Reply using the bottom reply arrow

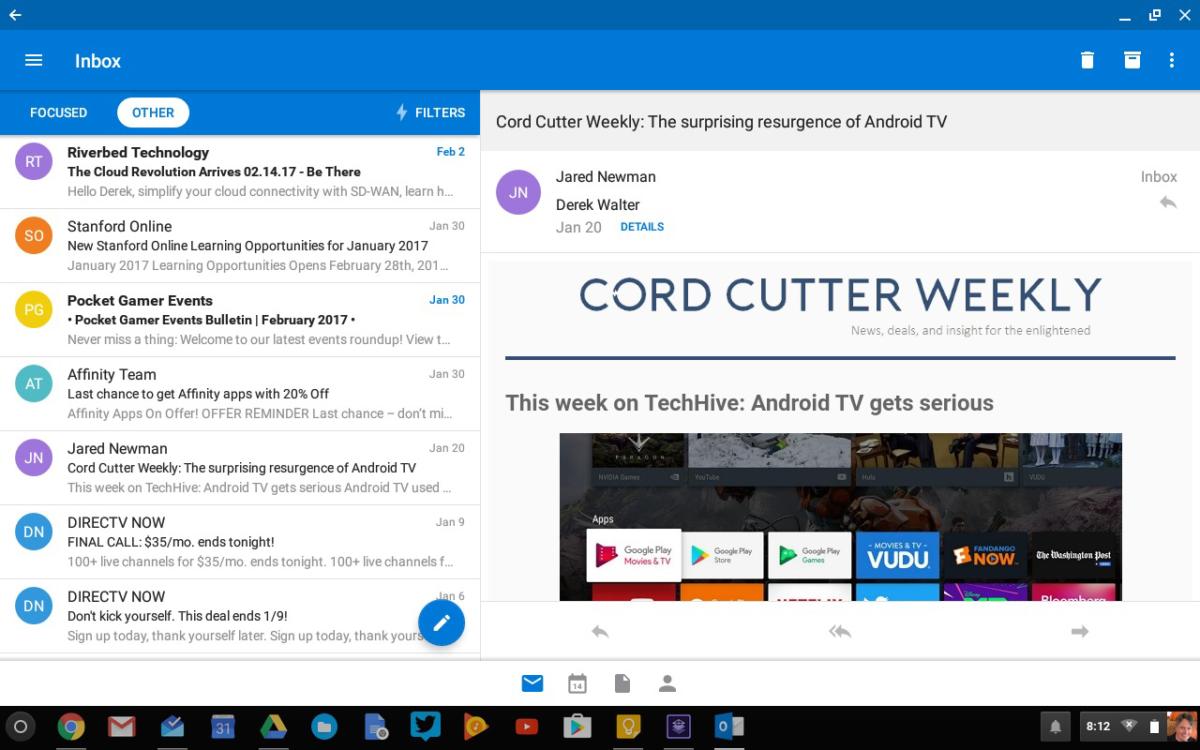coord(600,631)
